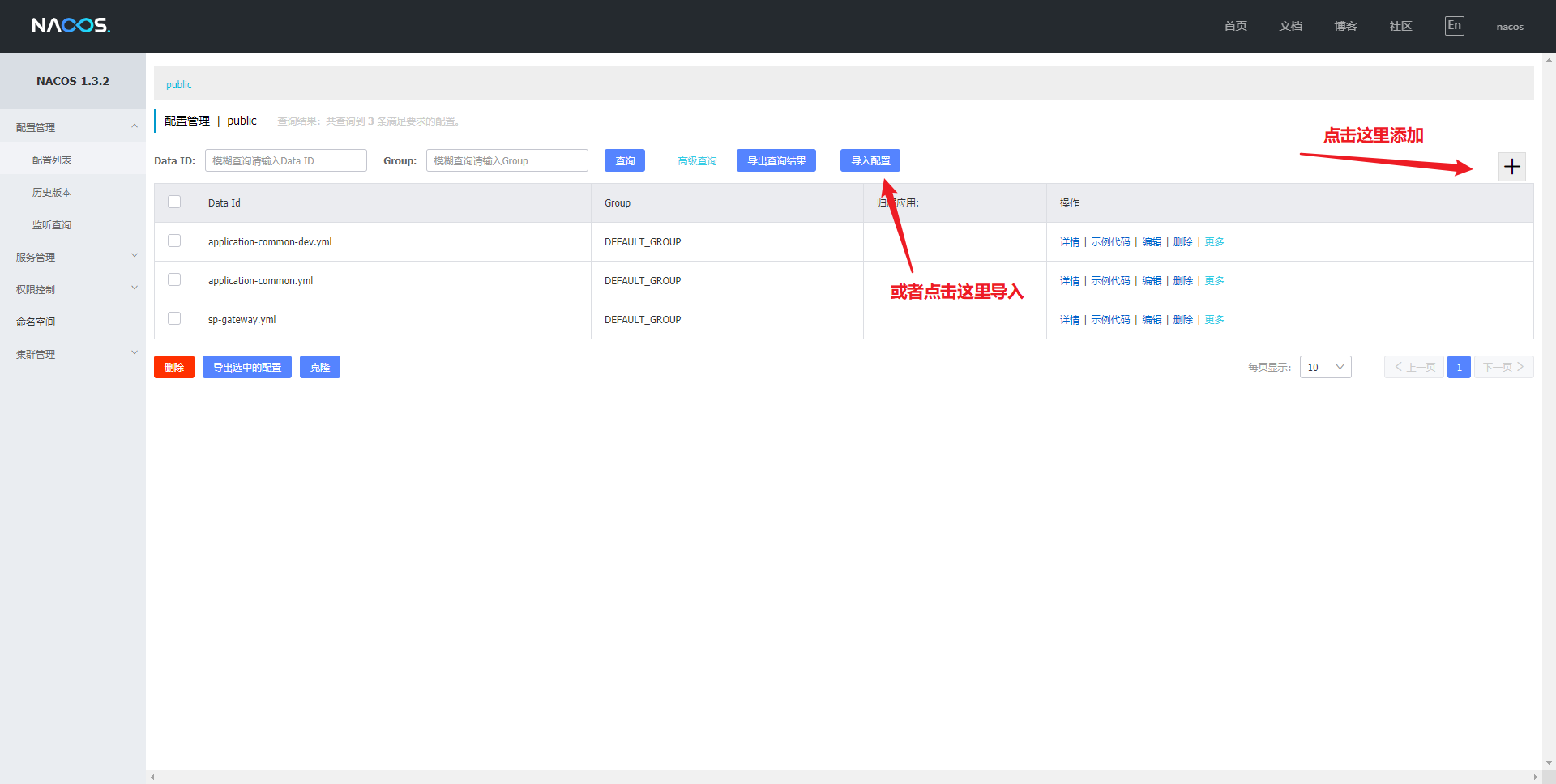The image size is (1556, 784).
Task: Select the public namespace tab
Action: 179,85
